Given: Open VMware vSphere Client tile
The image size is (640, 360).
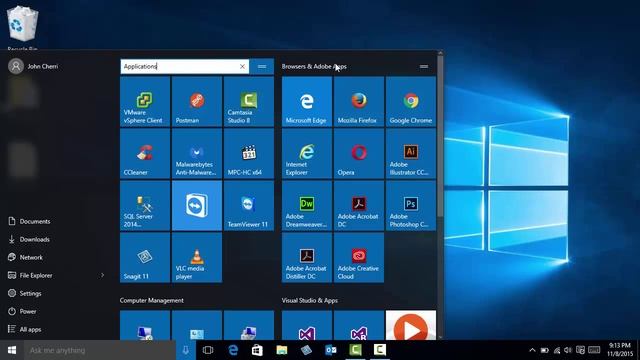Looking at the screenshot, I should [145, 101].
